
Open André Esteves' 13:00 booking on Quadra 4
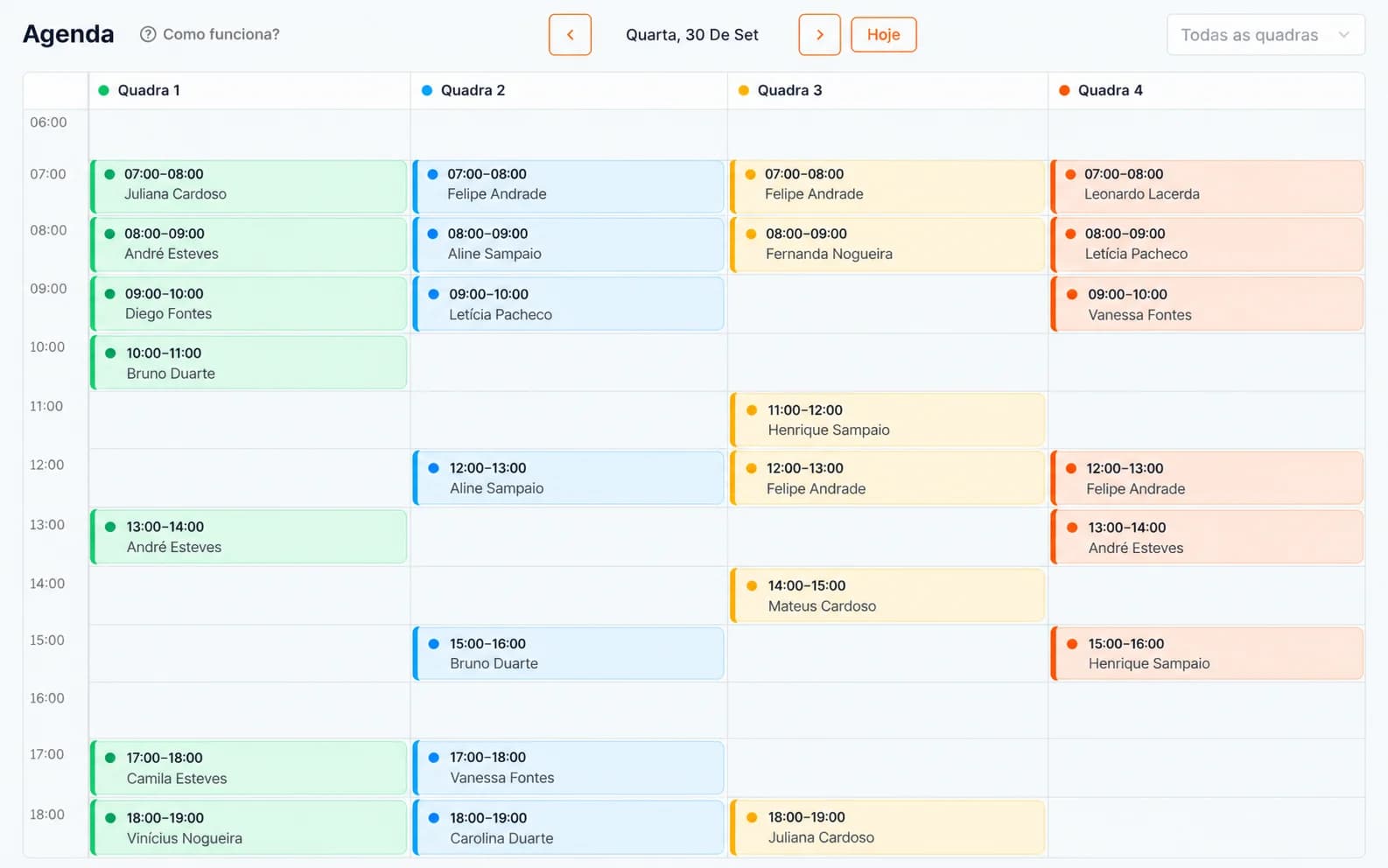[x=1207, y=536]
